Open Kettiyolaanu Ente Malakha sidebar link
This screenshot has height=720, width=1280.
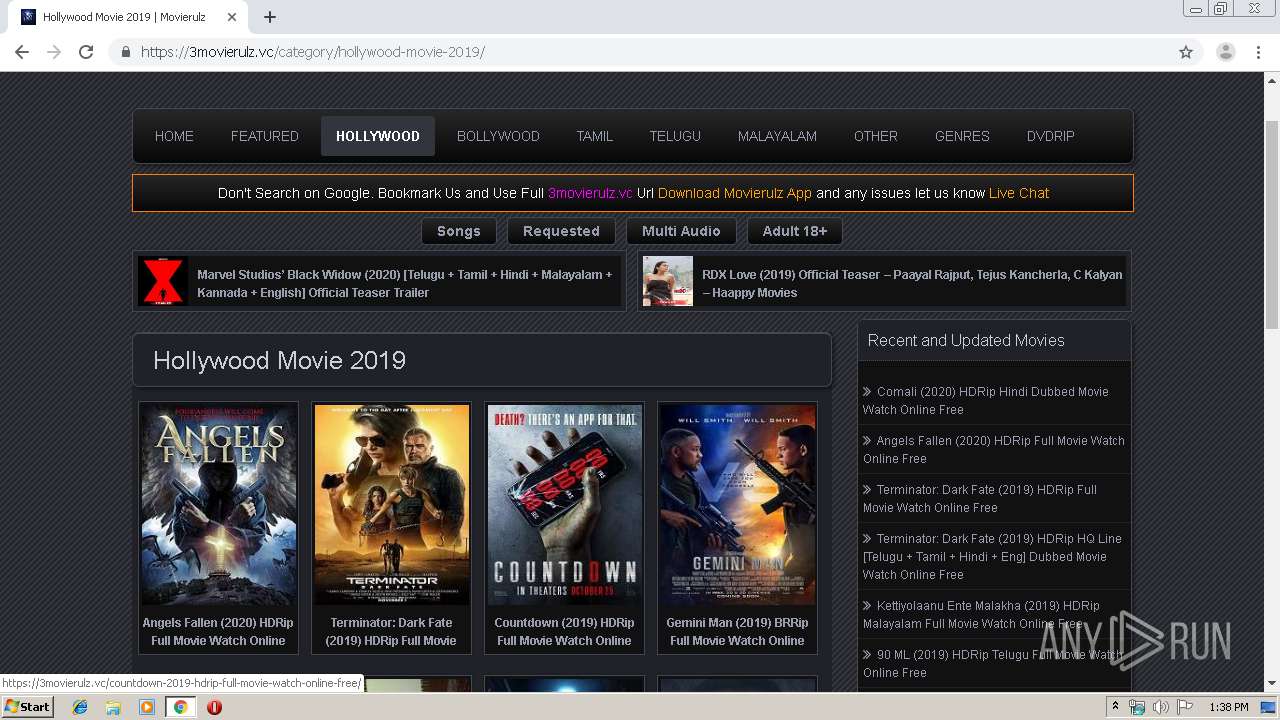click(982, 614)
